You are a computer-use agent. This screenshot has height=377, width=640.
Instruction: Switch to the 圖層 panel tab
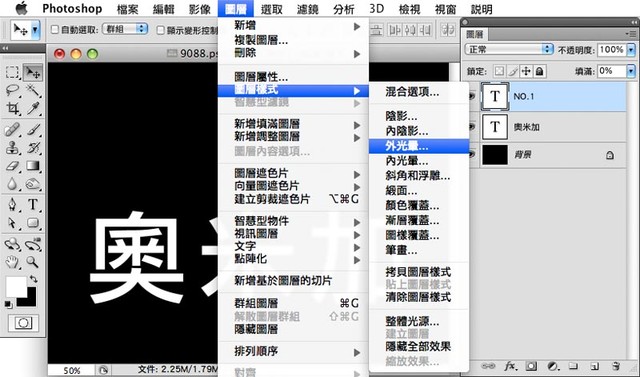[x=475, y=34]
